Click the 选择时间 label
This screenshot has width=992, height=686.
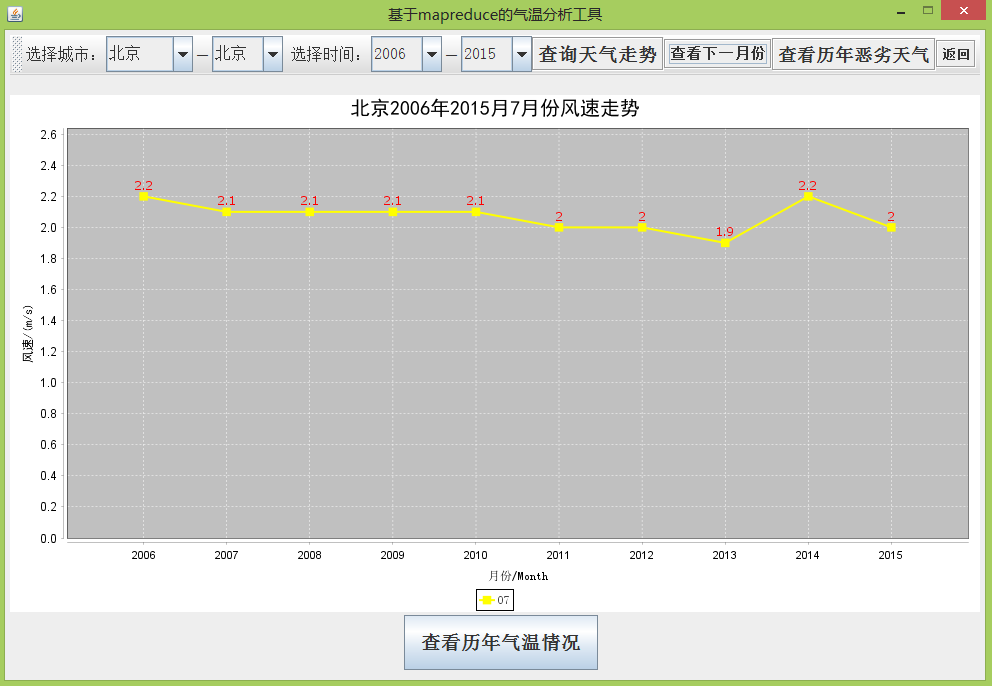point(326,54)
